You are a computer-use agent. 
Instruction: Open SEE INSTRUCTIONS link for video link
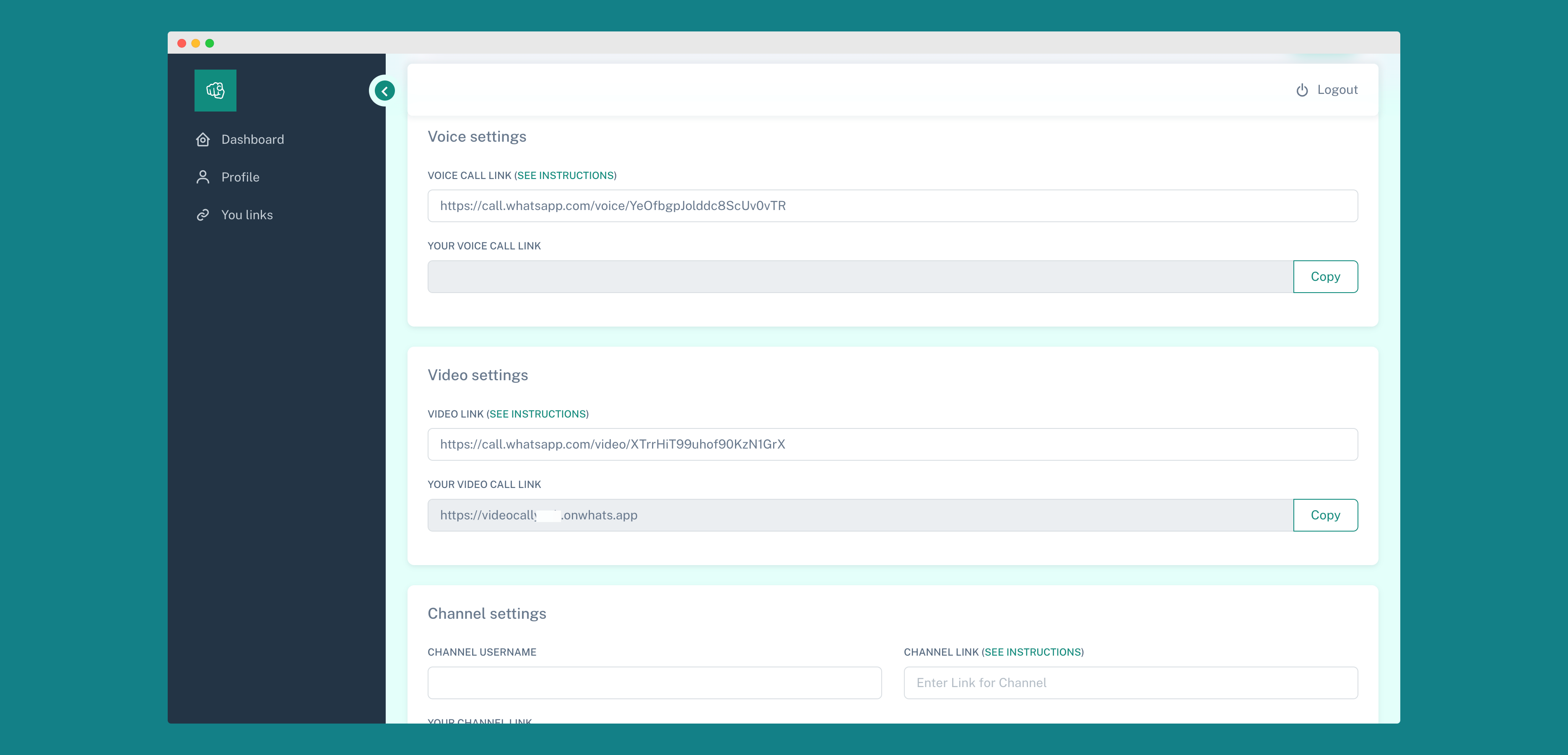[537, 414]
